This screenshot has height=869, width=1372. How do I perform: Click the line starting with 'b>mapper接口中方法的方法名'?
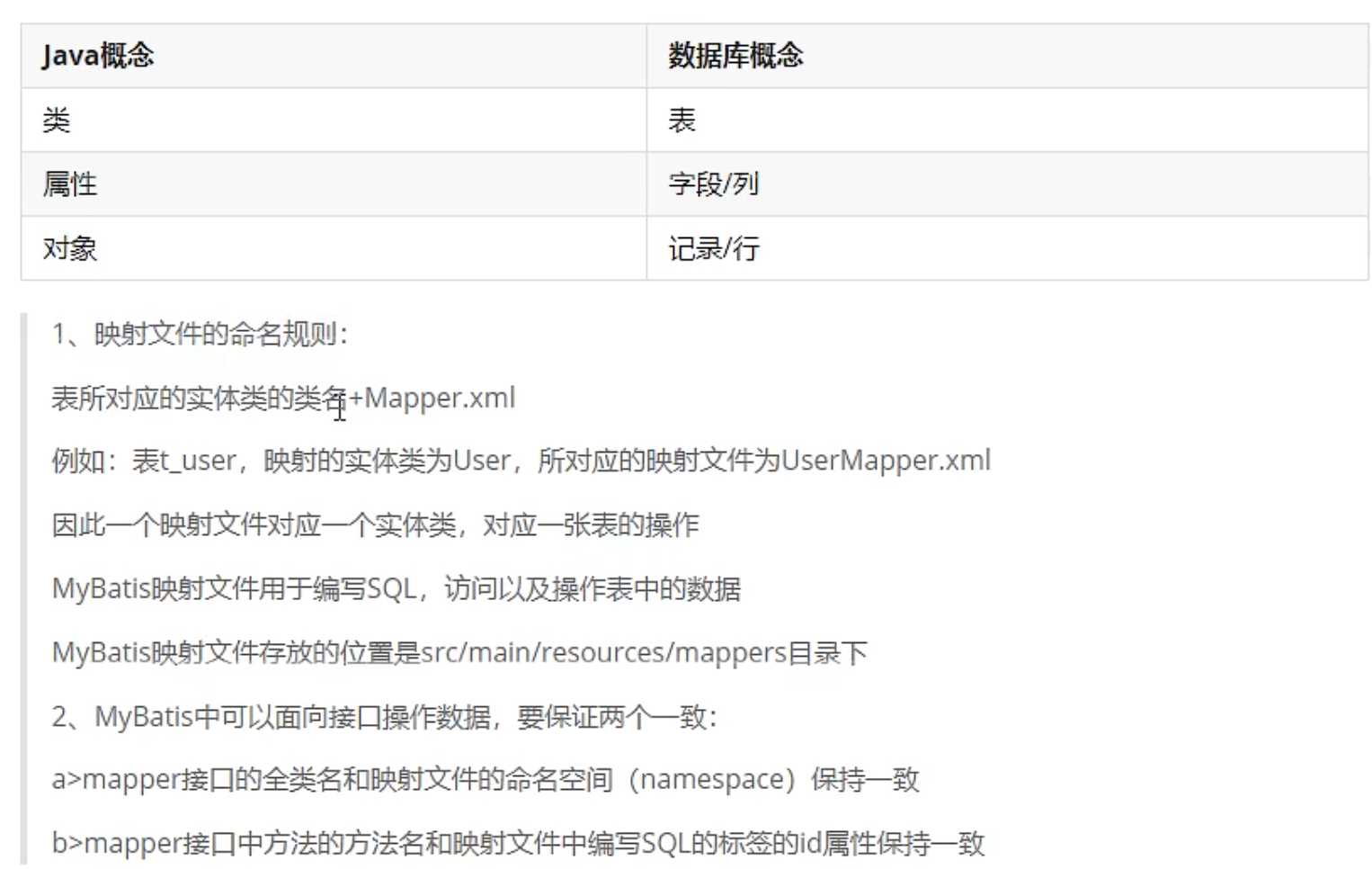coord(519,844)
